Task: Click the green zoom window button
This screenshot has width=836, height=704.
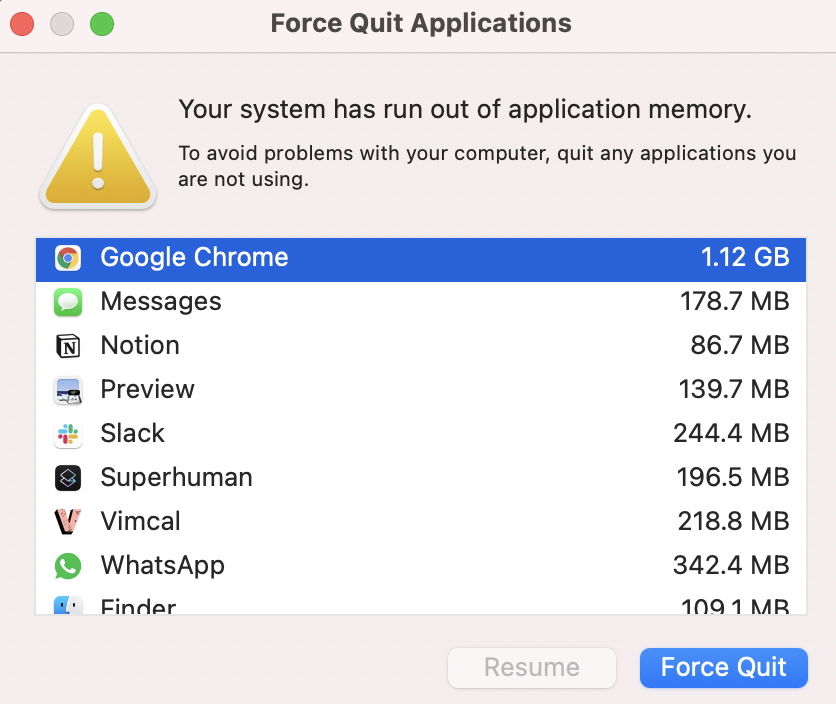Action: (102, 24)
